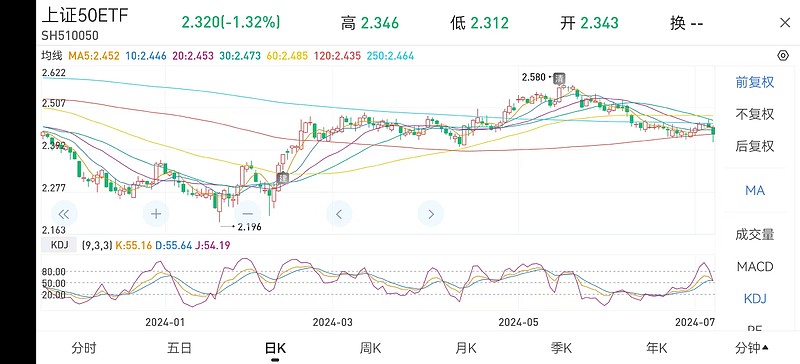Zoom out chart with minus icon
The height and width of the screenshot is (364, 800).
click(248, 213)
